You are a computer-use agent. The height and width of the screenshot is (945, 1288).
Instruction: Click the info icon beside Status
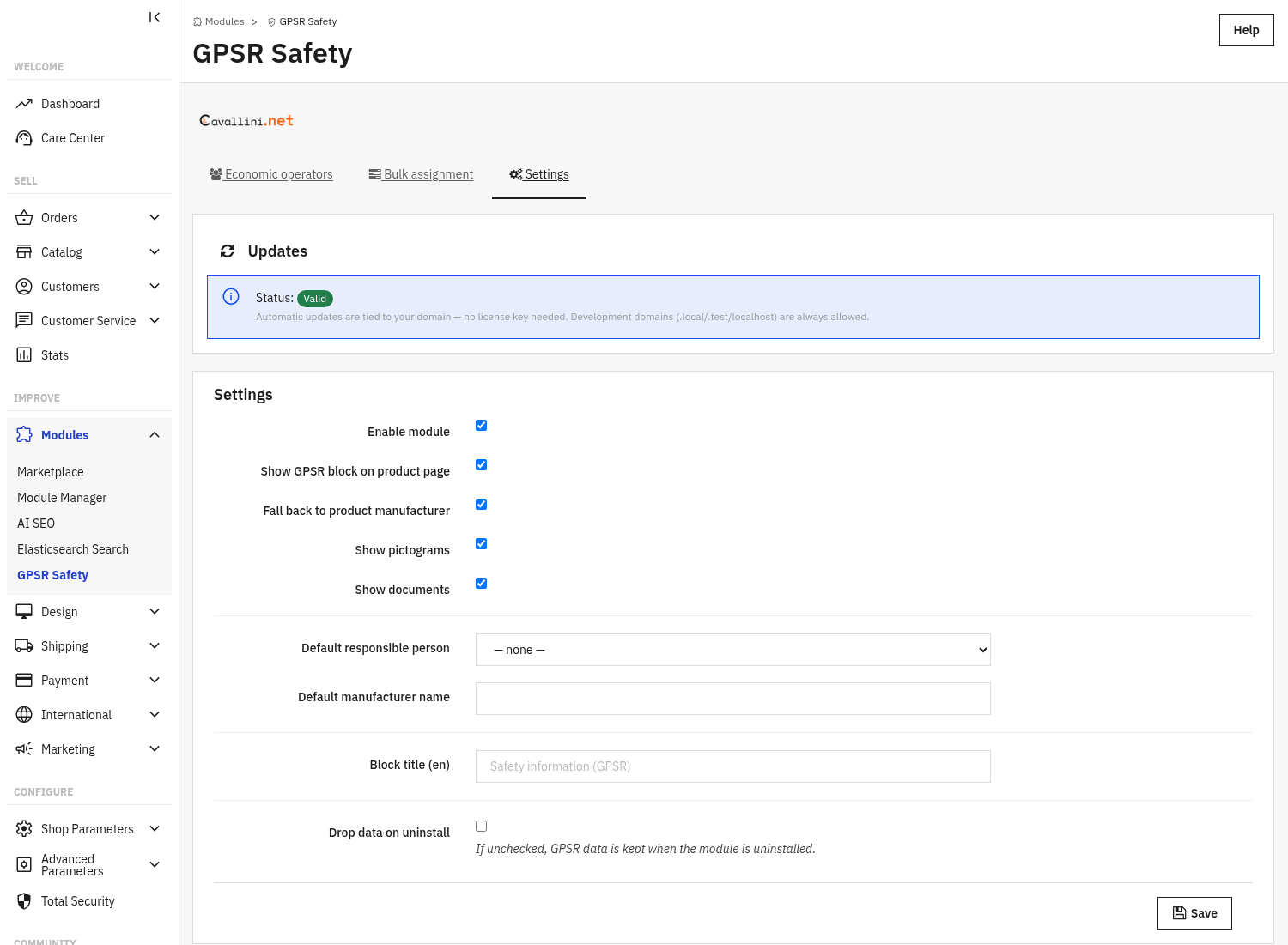[231, 297]
